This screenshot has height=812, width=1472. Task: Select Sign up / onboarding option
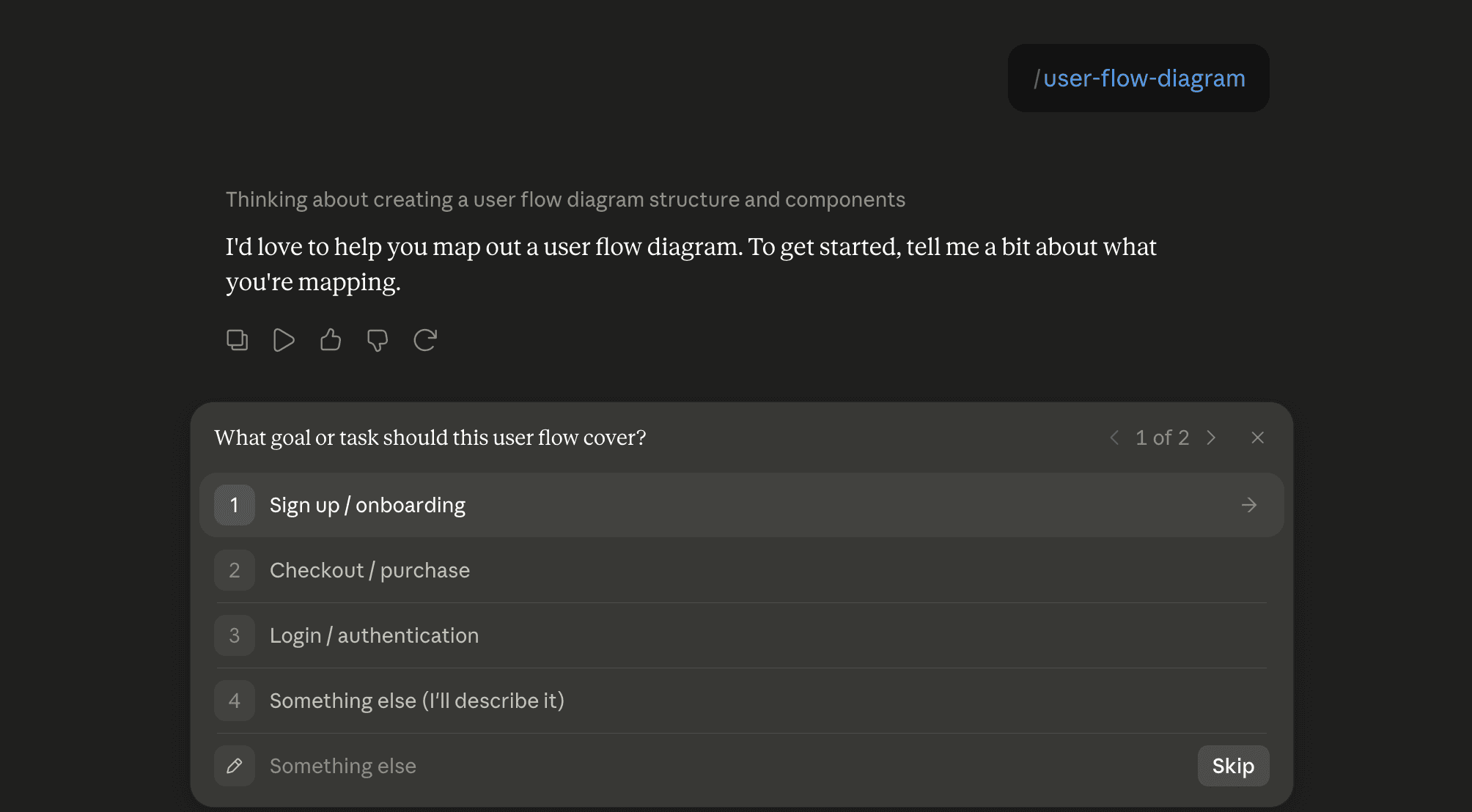coord(741,505)
